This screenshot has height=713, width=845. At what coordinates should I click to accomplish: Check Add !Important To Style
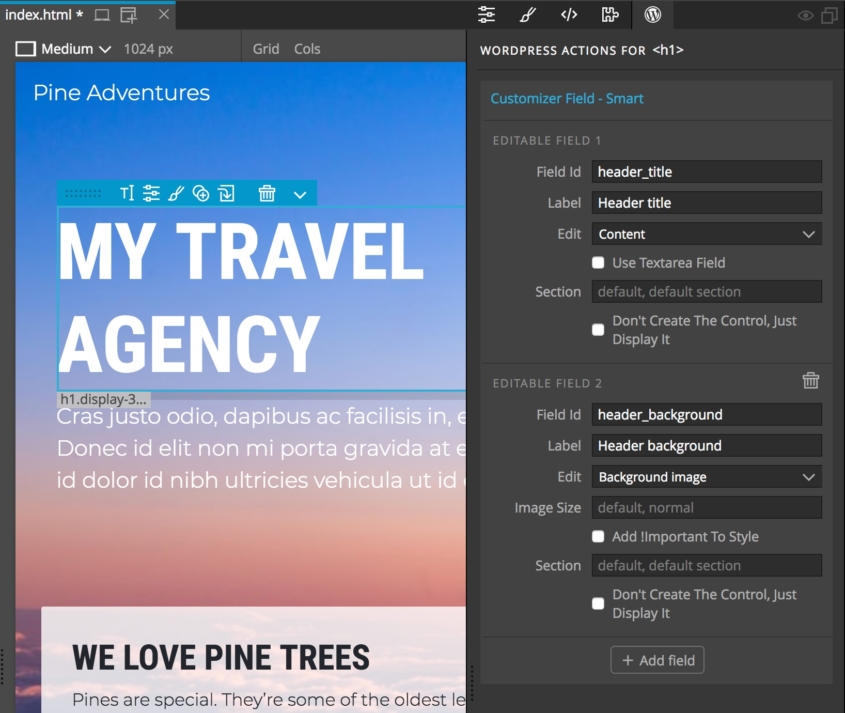(598, 536)
